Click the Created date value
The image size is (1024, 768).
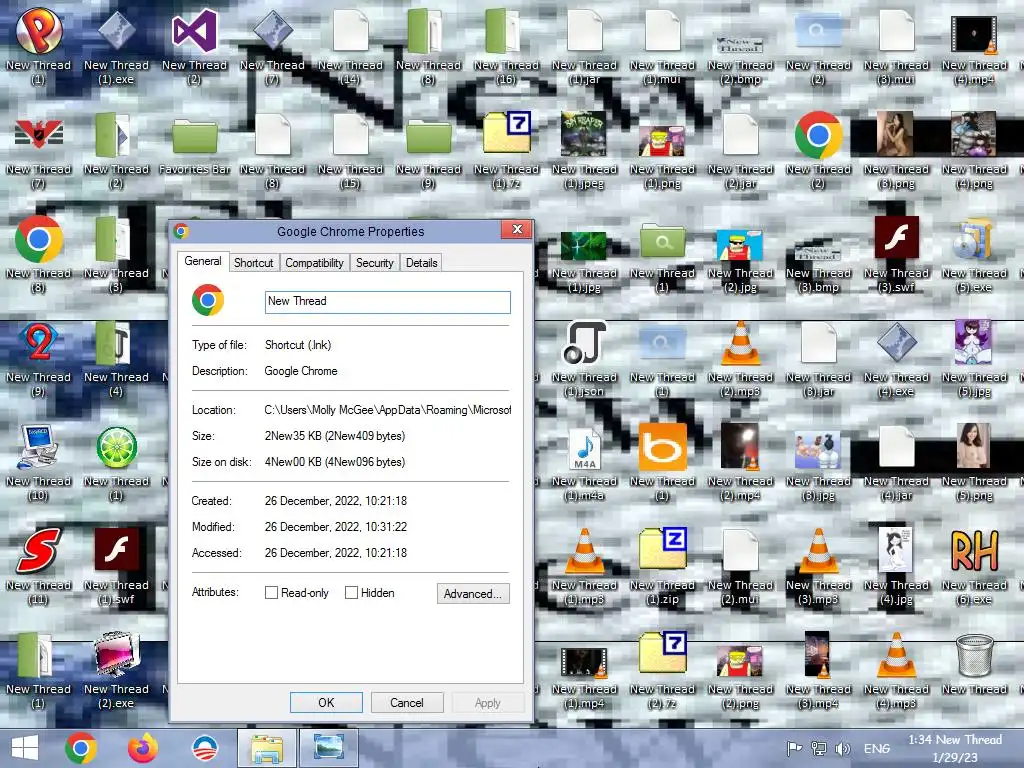[336, 501]
